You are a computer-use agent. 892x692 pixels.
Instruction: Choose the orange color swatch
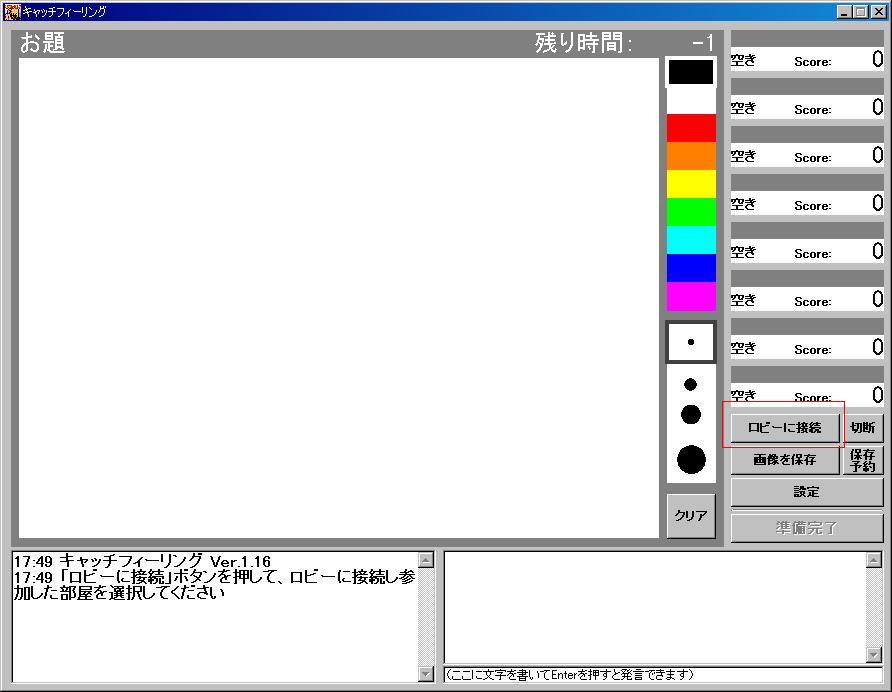(x=691, y=156)
